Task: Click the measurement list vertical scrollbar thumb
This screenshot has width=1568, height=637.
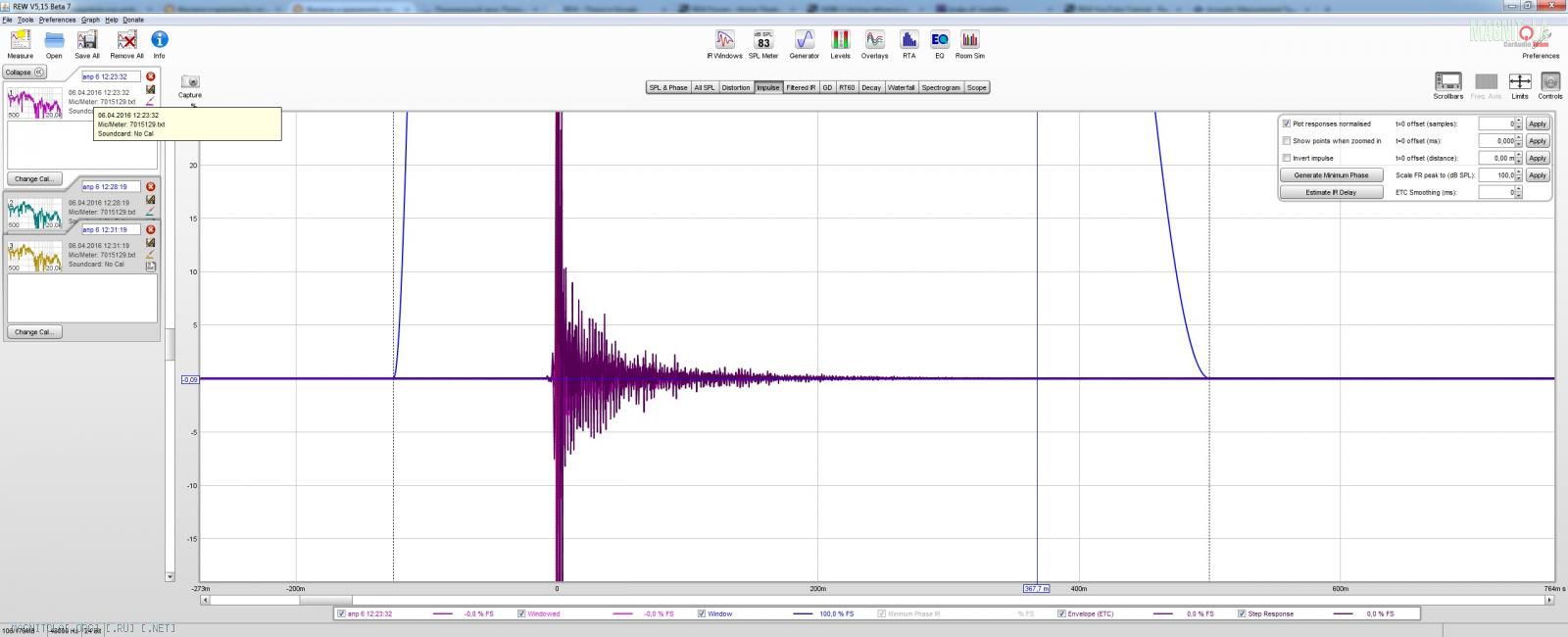Action: point(170,344)
